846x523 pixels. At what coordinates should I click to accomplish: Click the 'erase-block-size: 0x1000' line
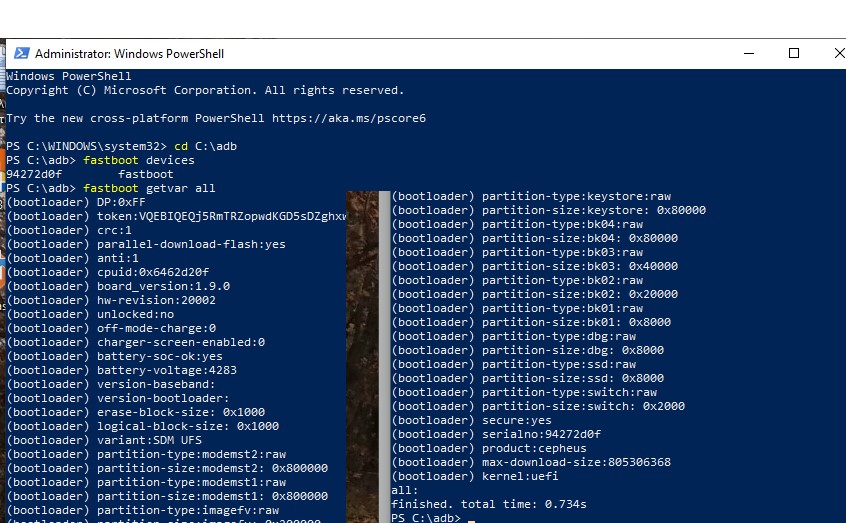click(x=135, y=413)
